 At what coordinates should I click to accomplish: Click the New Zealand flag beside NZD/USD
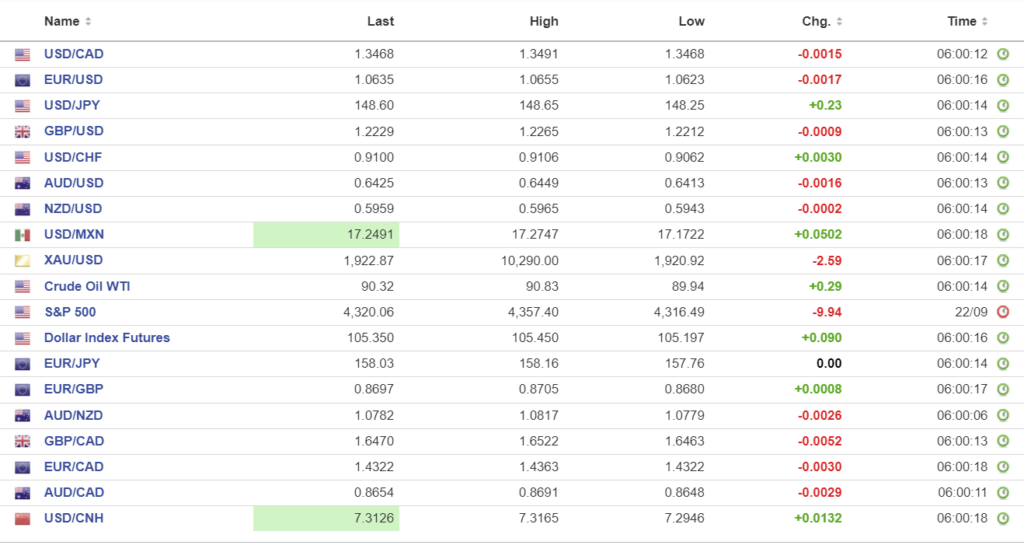[x=22, y=209]
